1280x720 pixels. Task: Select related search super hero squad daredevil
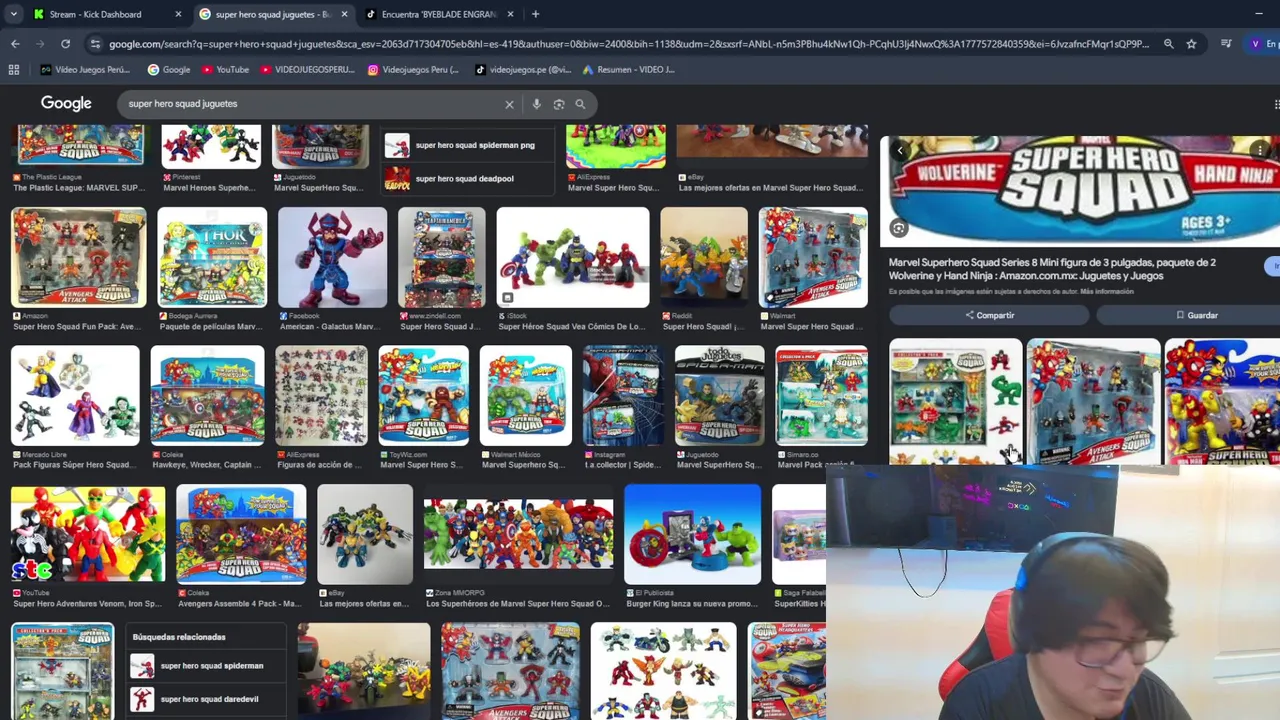[208, 699]
